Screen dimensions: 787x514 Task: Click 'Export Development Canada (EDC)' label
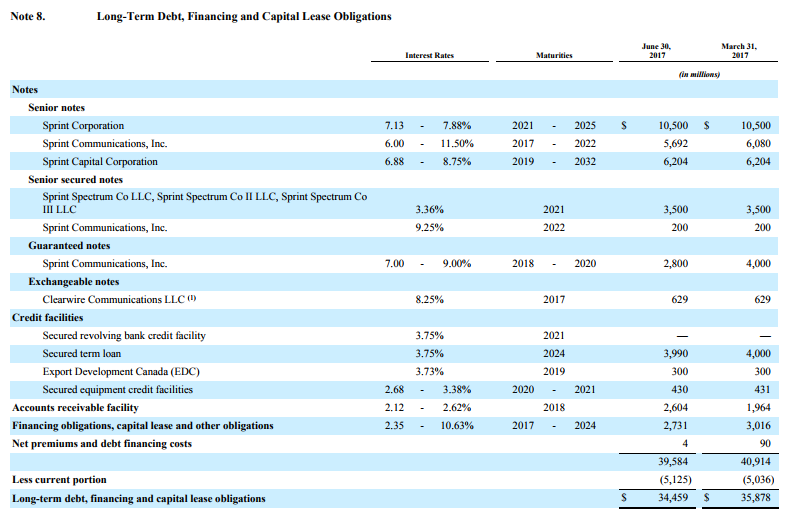121,372
